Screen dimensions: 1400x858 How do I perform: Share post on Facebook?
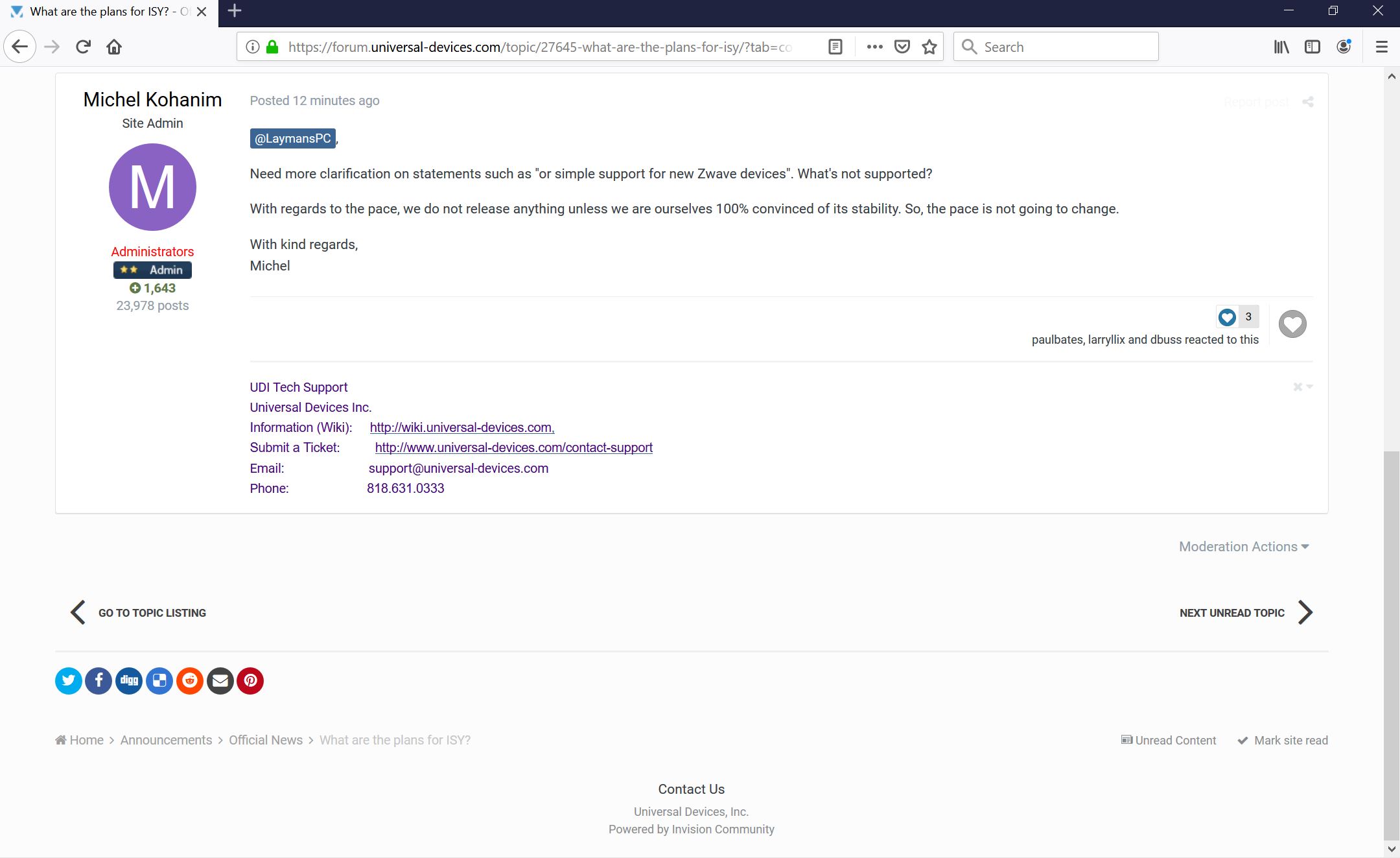coord(99,680)
